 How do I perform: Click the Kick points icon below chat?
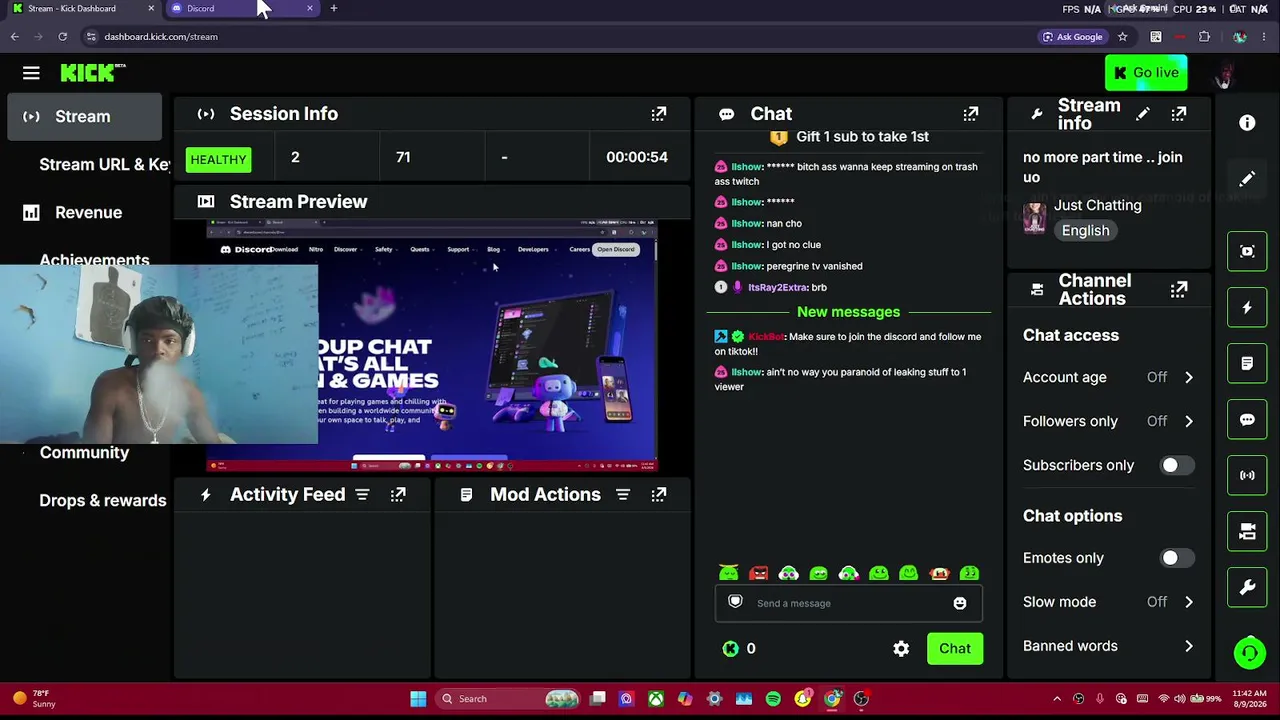pyautogui.click(x=731, y=649)
